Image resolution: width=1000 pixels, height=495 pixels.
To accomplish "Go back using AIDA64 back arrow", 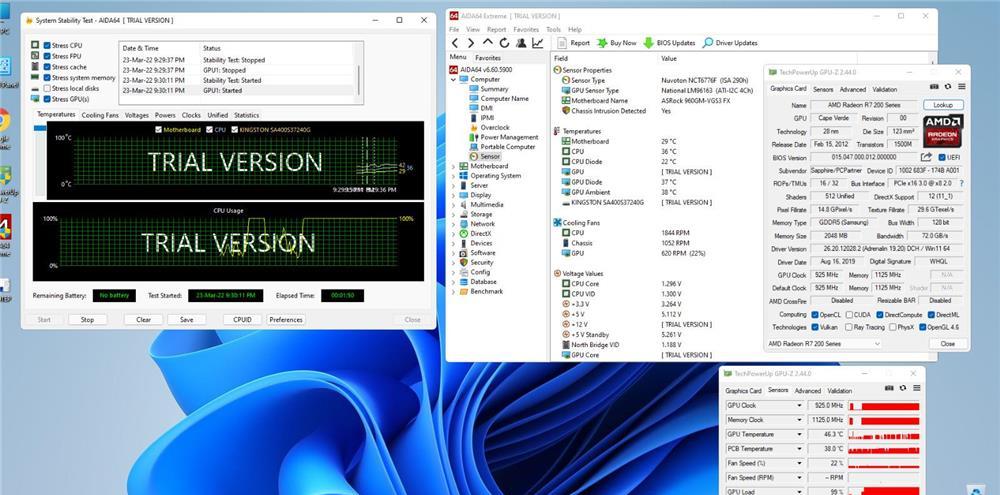I will (455, 43).
